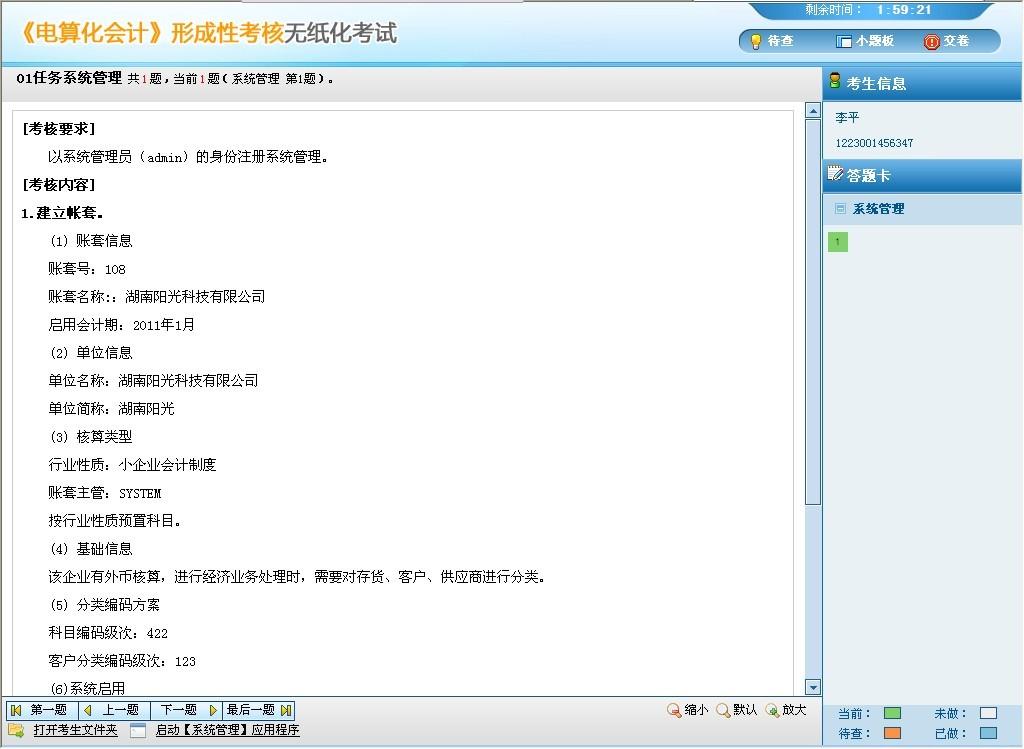Click the 第一题 first-question button

[42, 712]
